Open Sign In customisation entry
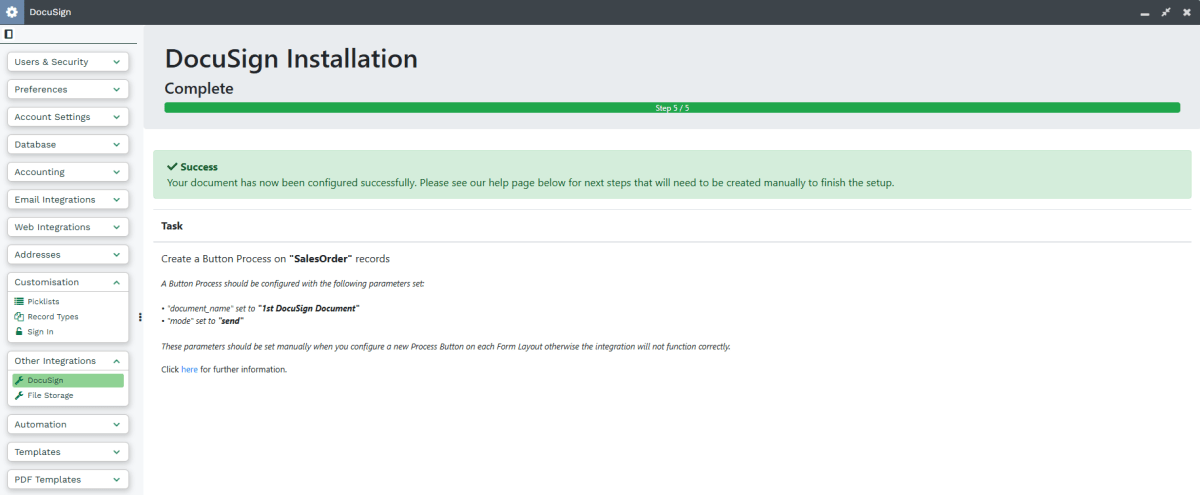1200x495 pixels. tap(68, 331)
